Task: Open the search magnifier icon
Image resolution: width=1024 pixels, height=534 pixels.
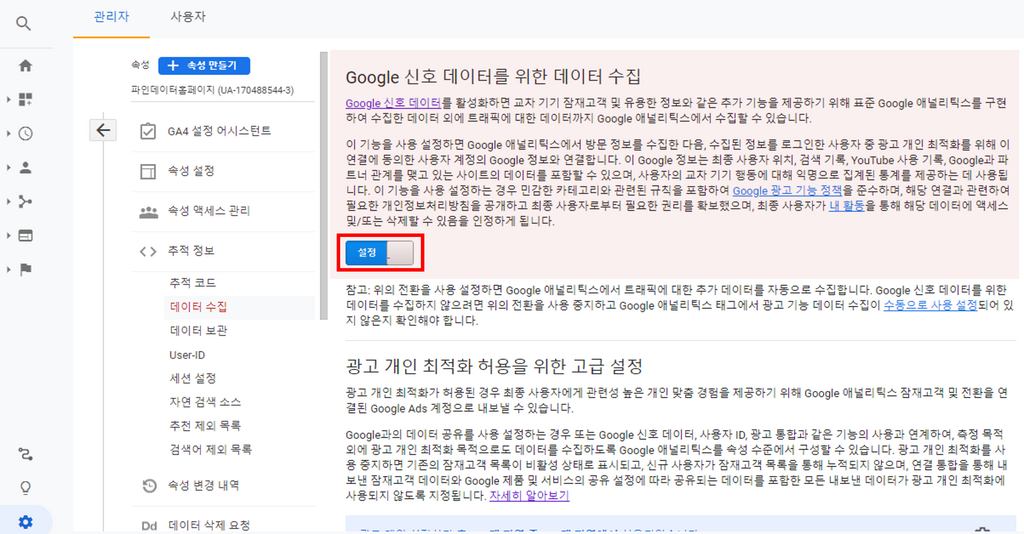Action: coord(24,24)
